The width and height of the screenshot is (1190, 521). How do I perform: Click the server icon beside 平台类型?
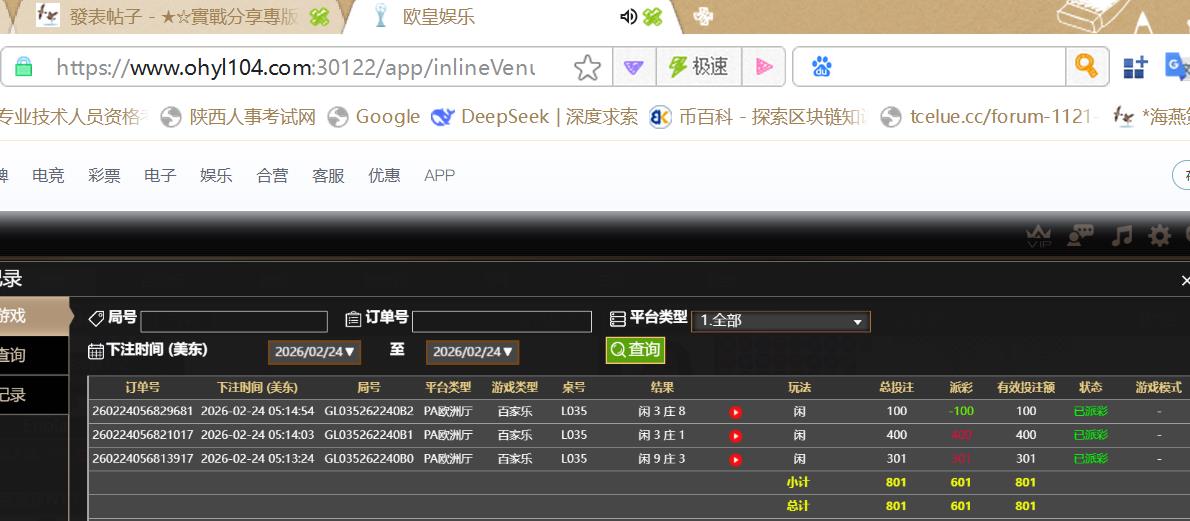[618, 319]
